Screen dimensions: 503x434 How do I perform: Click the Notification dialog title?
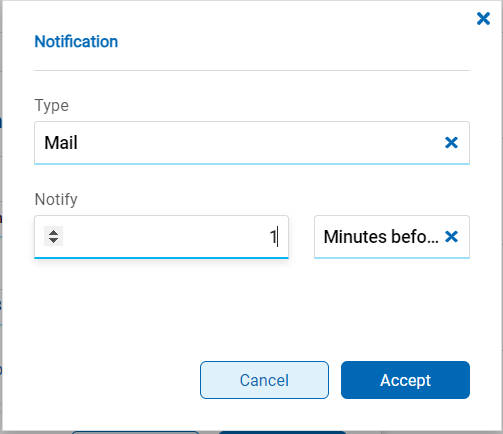[x=76, y=42]
